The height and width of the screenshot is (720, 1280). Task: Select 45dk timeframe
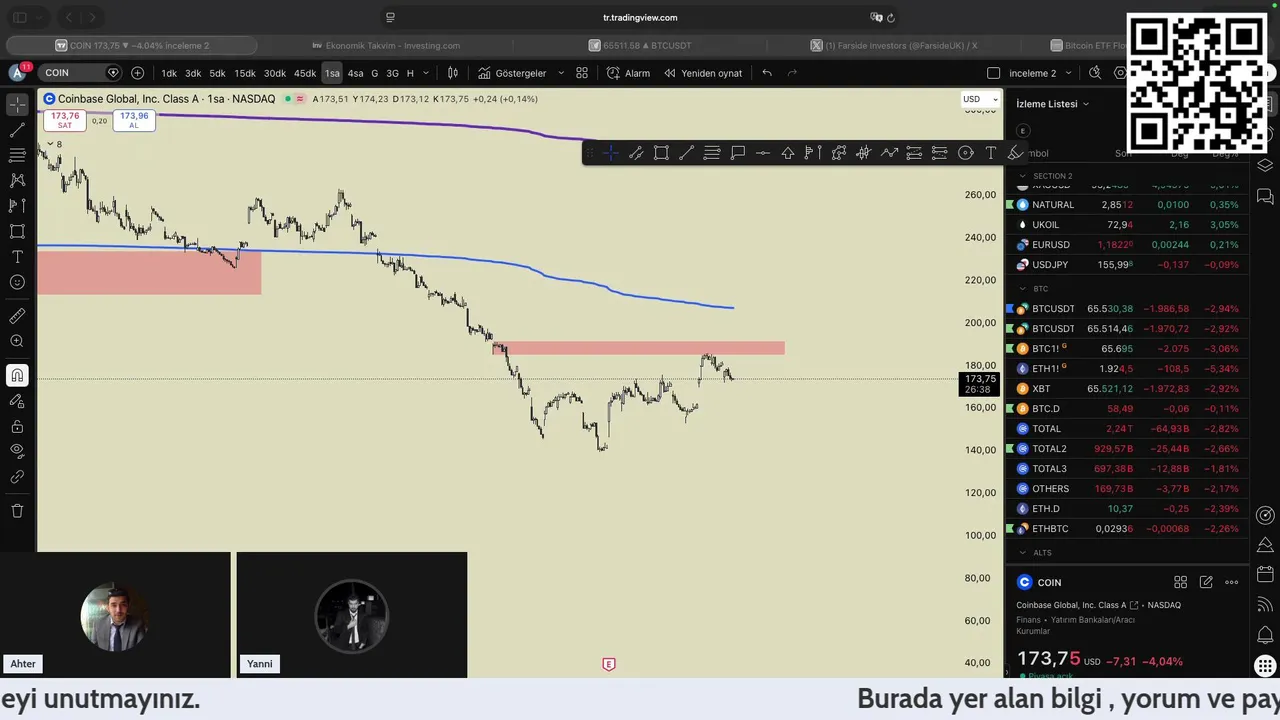(305, 73)
